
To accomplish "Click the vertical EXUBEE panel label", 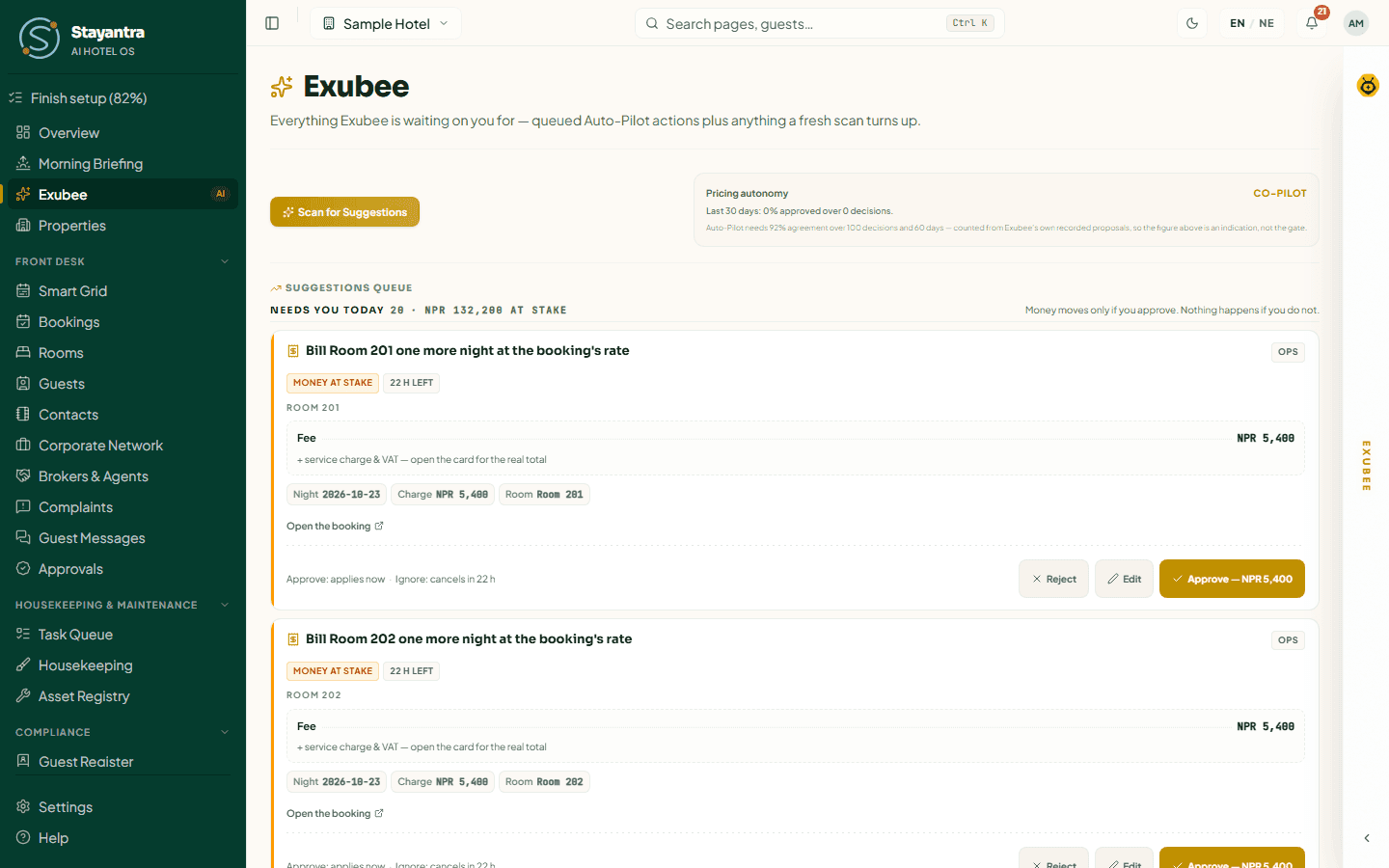I will click(1367, 466).
